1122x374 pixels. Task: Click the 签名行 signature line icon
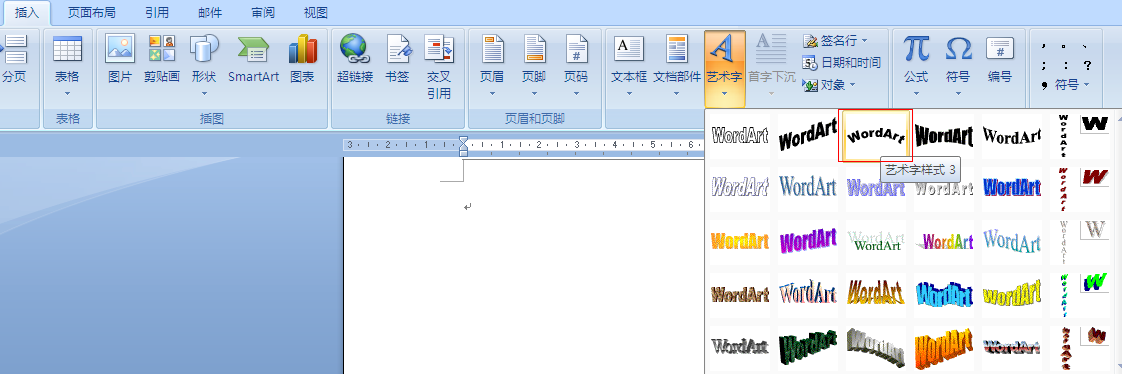810,40
